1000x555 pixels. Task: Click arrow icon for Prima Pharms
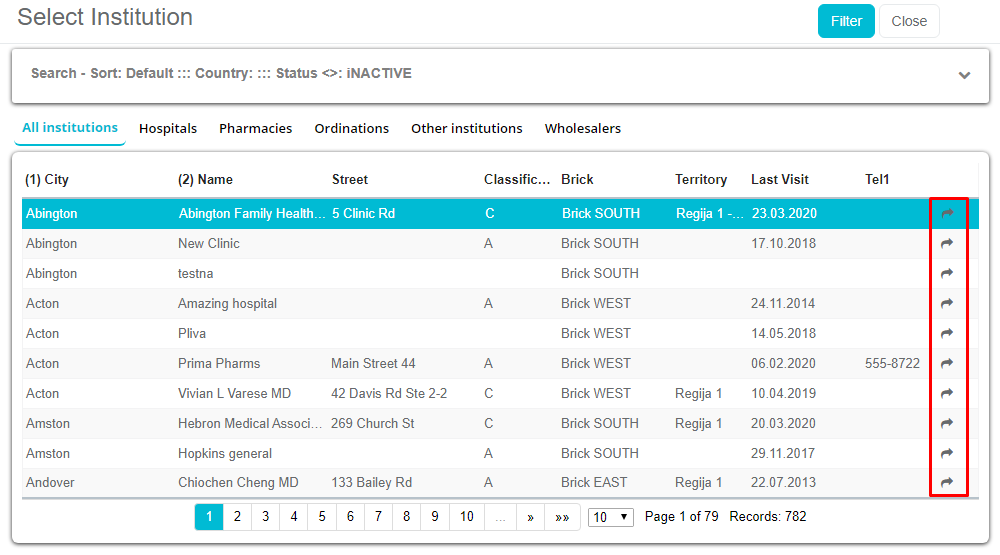pyautogui.click(x=947, y=363)
